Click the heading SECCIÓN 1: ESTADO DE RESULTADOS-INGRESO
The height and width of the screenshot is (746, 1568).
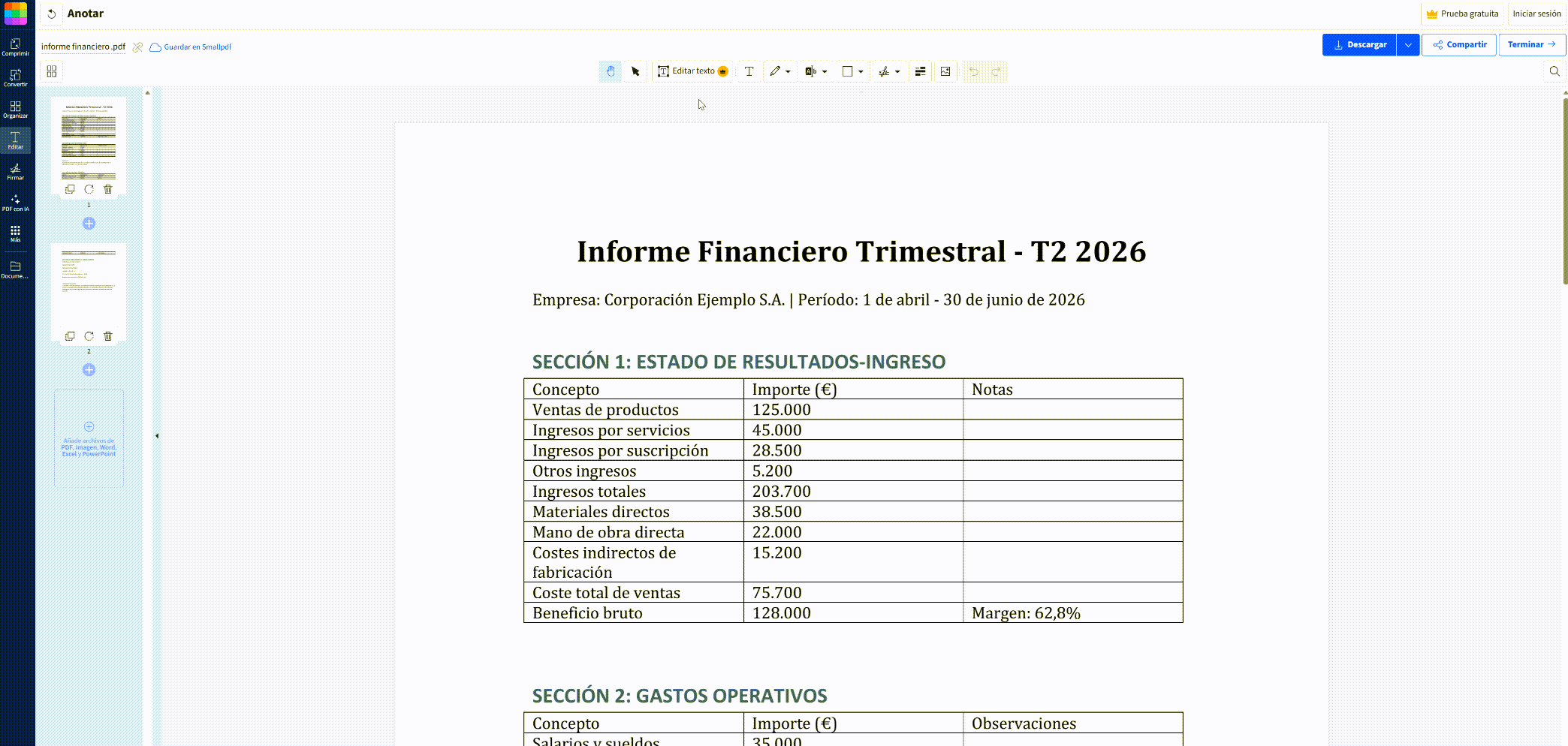click(x=738, y=362)
